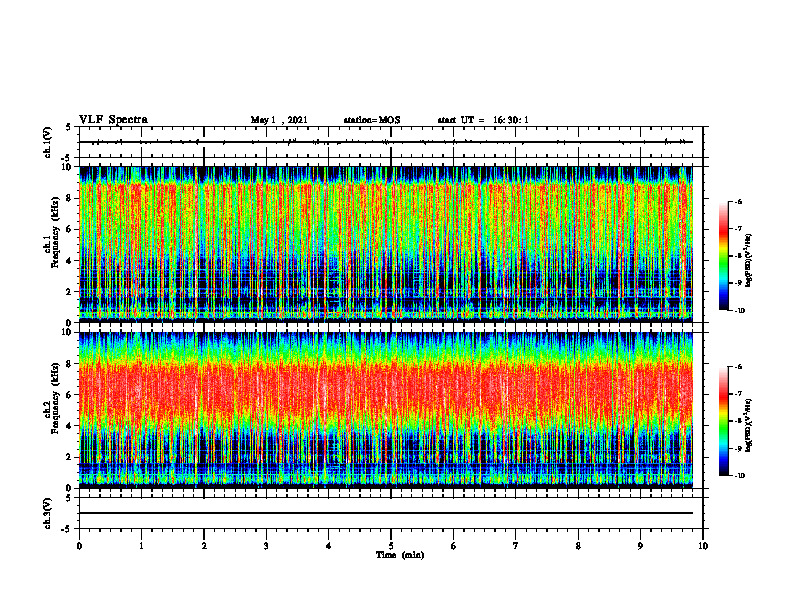Click the "-10" tick on ch.1 color bar
This screenshot has width=792, height=612.
tap(739, 311)
